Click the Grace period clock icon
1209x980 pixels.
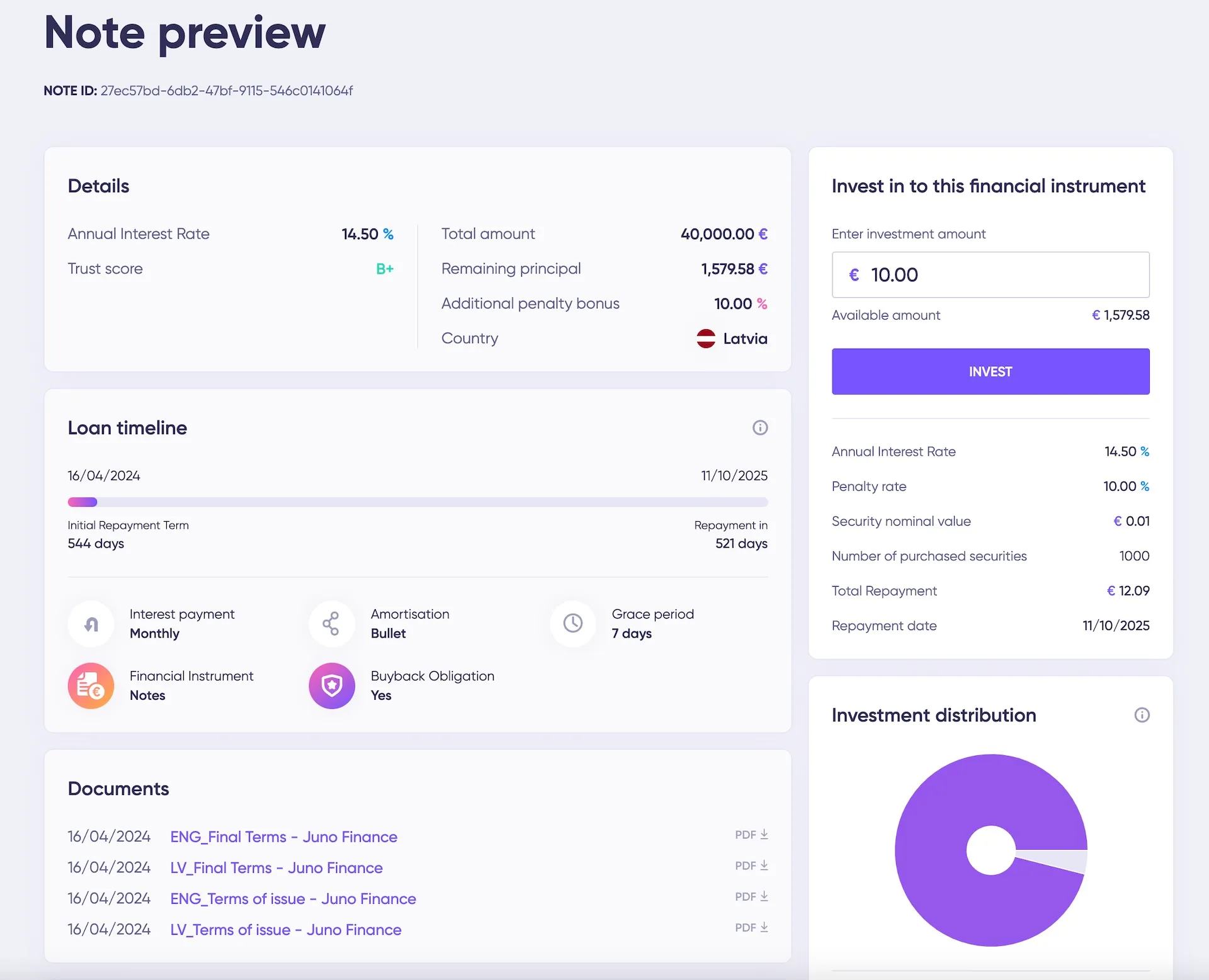573,624
